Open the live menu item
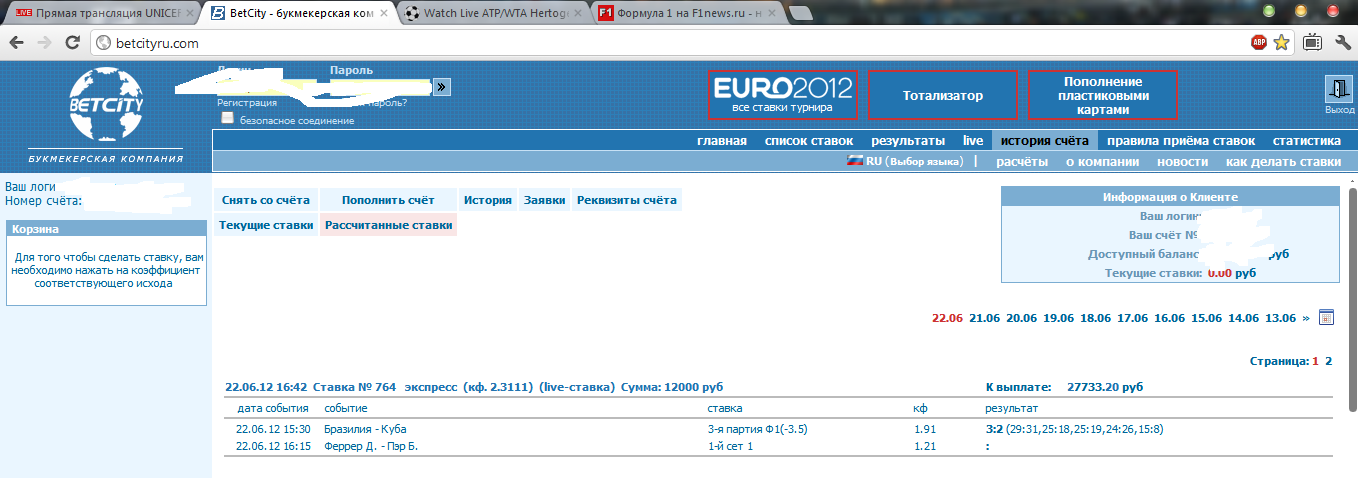The image size is (1358, 478). [973, 141]
